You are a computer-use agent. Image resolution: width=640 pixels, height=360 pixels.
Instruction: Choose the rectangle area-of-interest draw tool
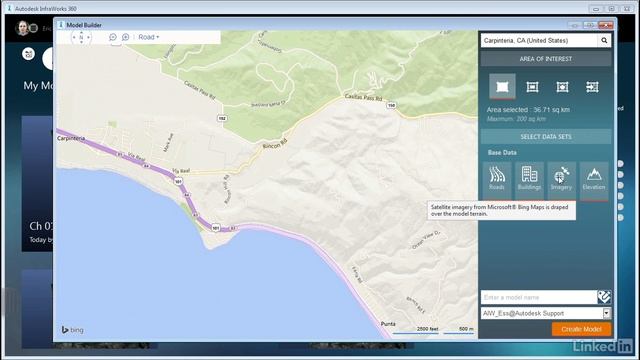coord(532,87)
